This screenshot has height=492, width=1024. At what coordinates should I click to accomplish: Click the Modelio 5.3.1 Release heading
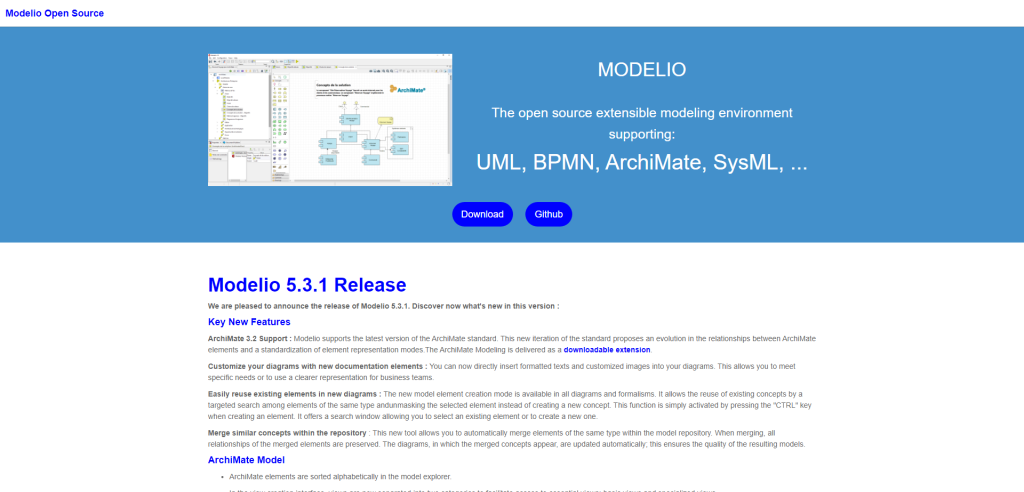pos(307,285)
